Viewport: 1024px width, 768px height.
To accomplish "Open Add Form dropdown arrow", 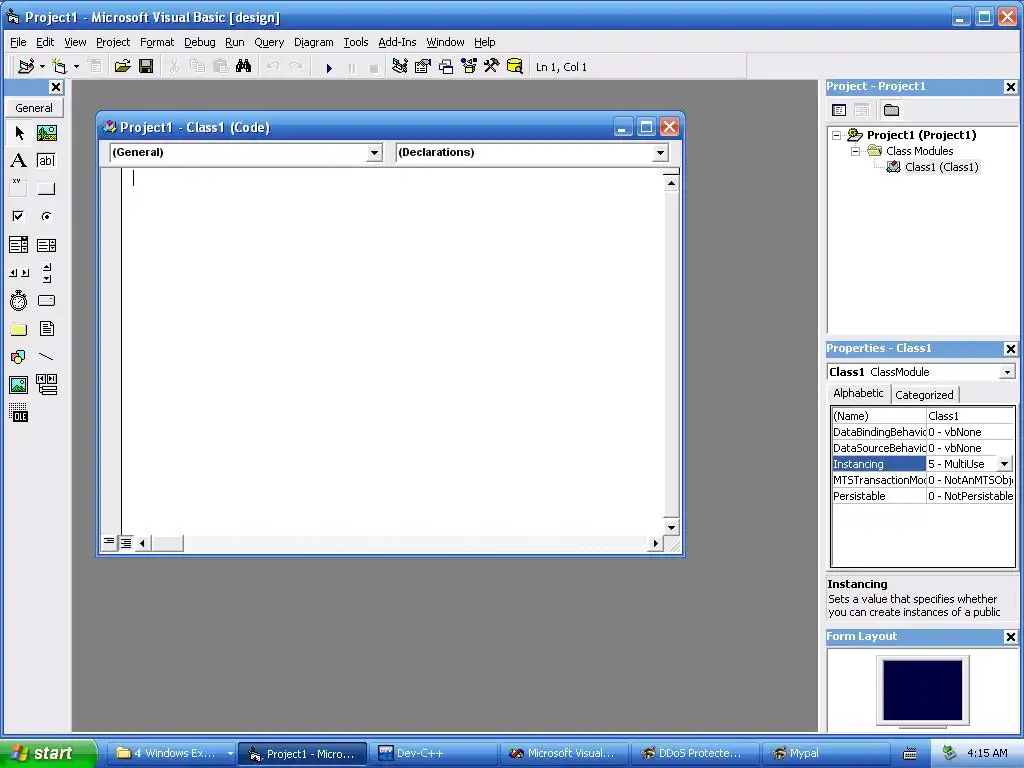I will (x=76, y=66).
